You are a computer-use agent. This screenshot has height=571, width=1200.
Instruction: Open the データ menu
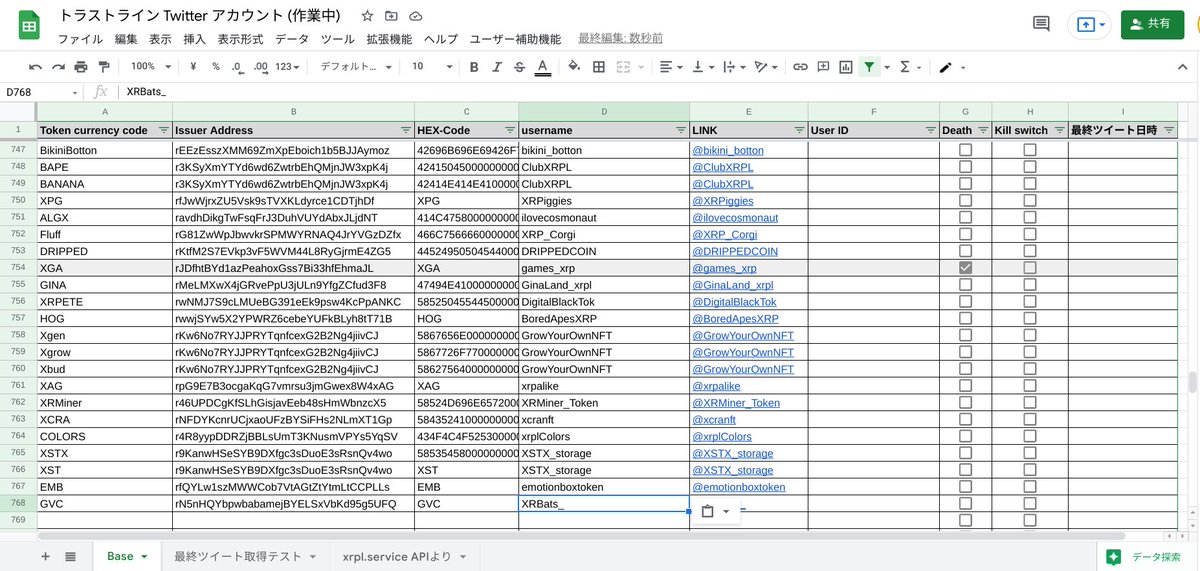(x=292, y=39)
